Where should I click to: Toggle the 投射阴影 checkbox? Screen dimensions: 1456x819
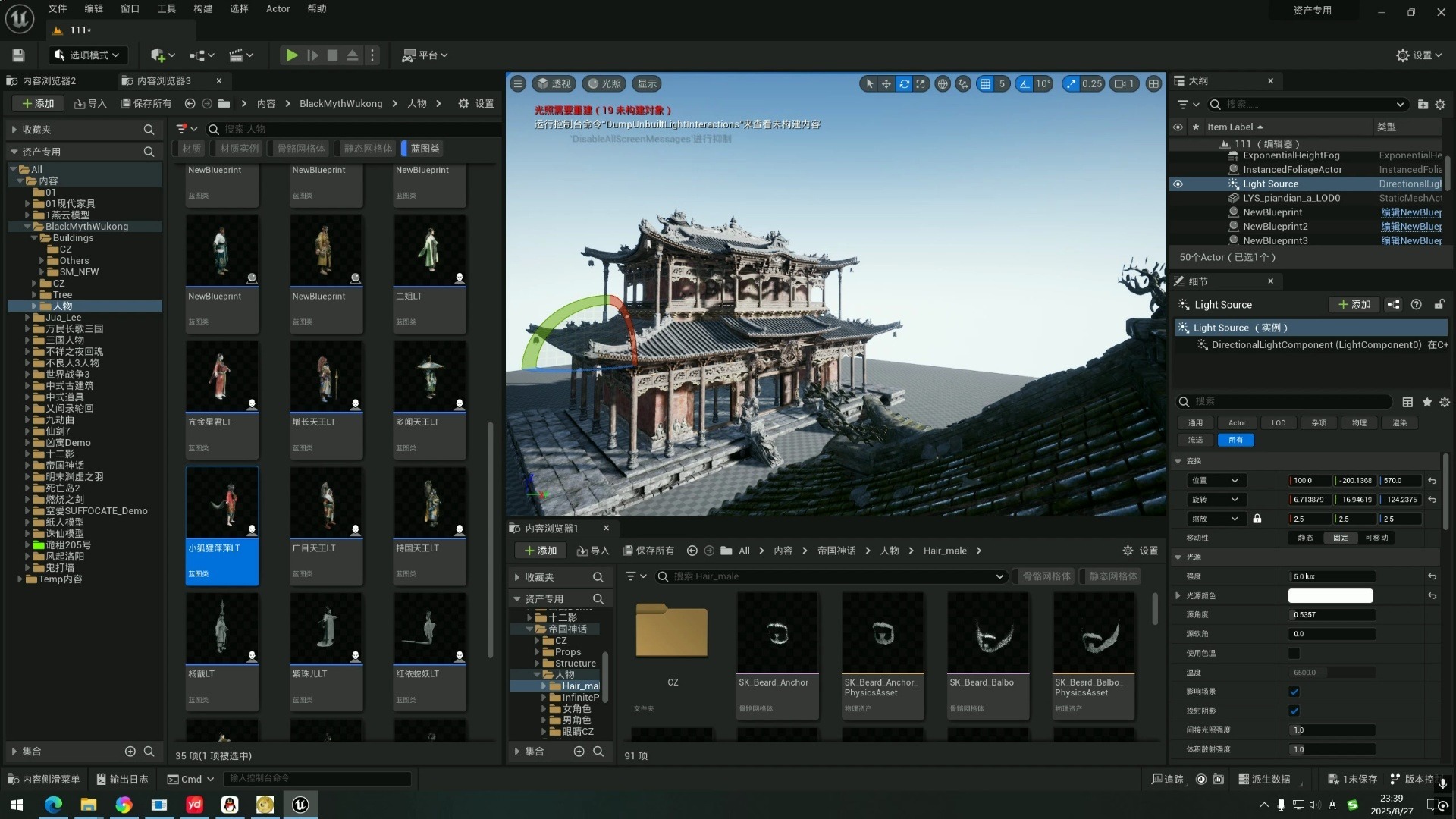1294,711
